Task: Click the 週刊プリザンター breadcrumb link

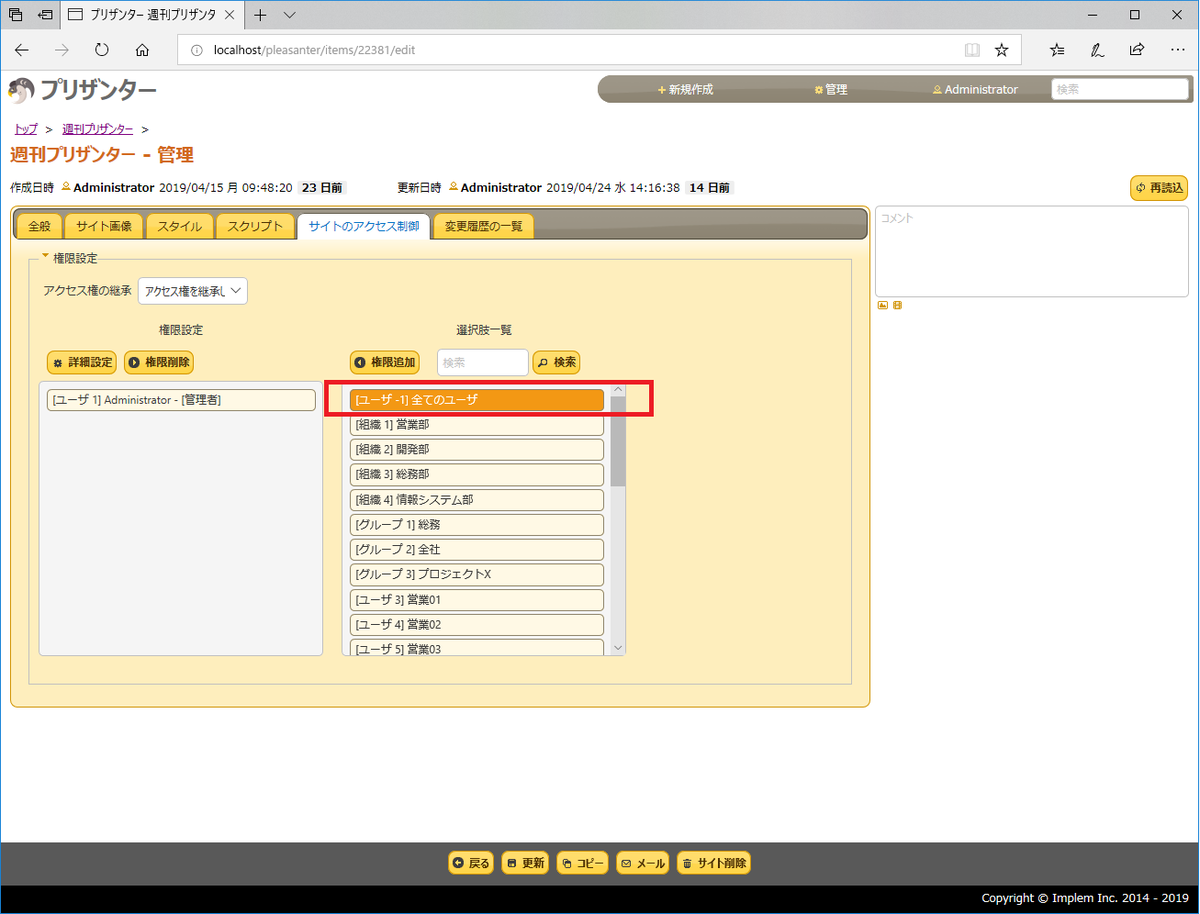Action: coord(97,128)
